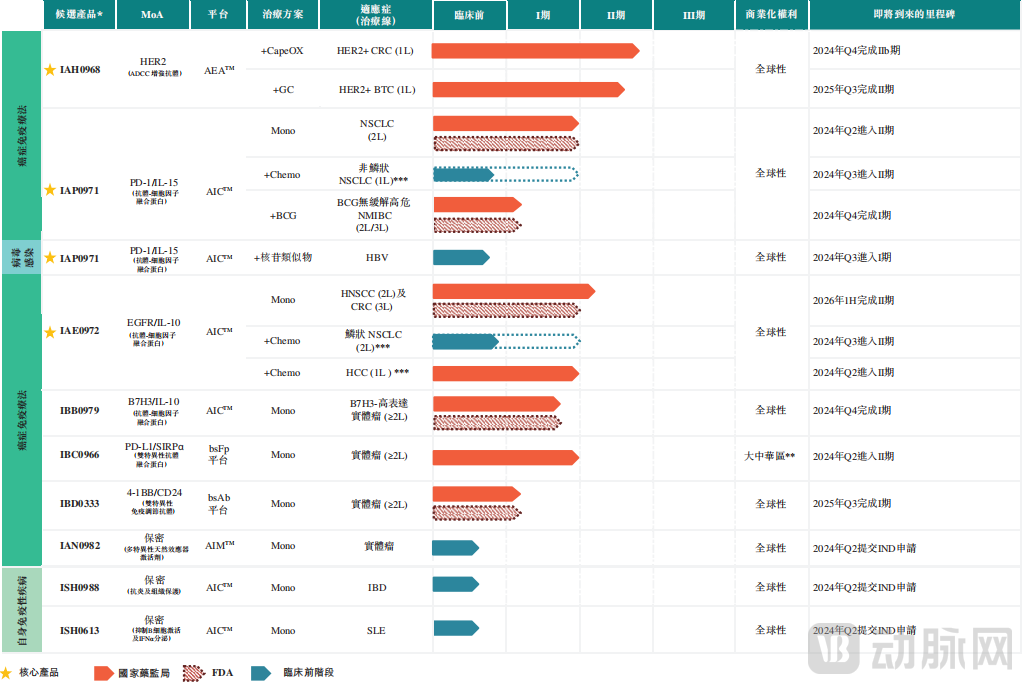The image size is (1022, 684).
Task: Click the 商業化權利 column header
Action: [770, 16]
